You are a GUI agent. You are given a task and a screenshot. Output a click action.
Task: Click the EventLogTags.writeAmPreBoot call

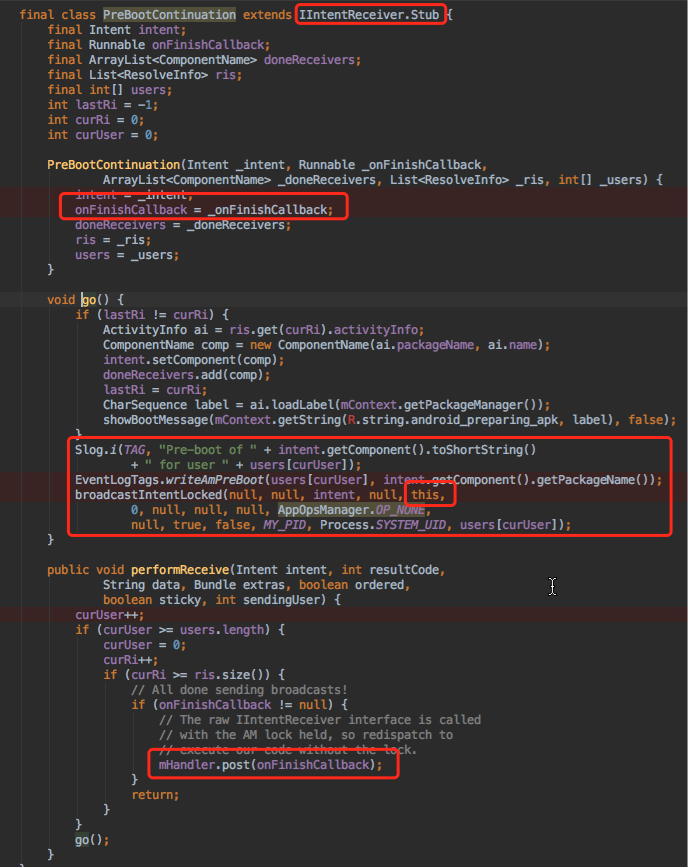pos(368,479)
